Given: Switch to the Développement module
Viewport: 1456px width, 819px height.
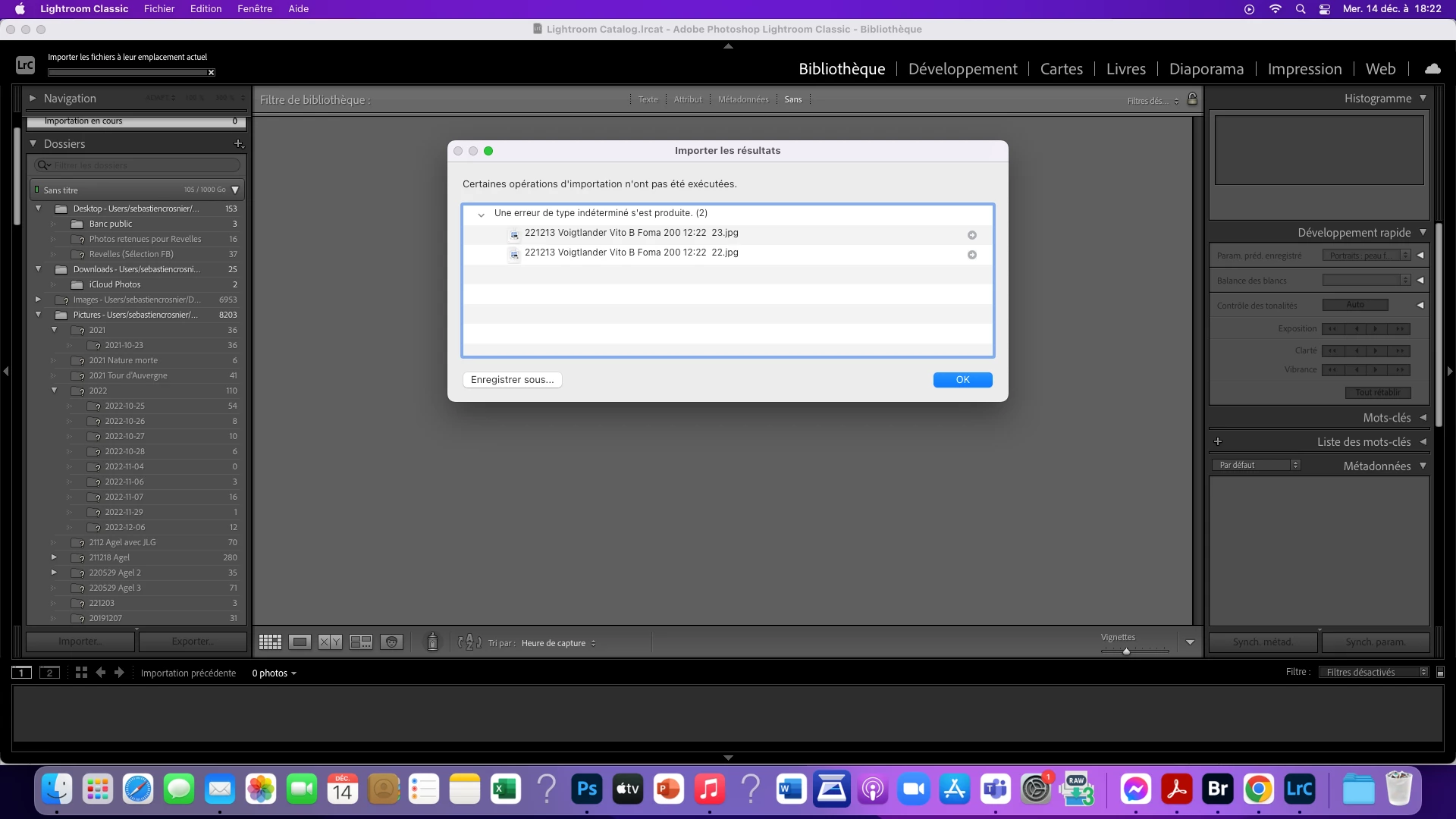Looking at the screenshot, I should [962, 69].
